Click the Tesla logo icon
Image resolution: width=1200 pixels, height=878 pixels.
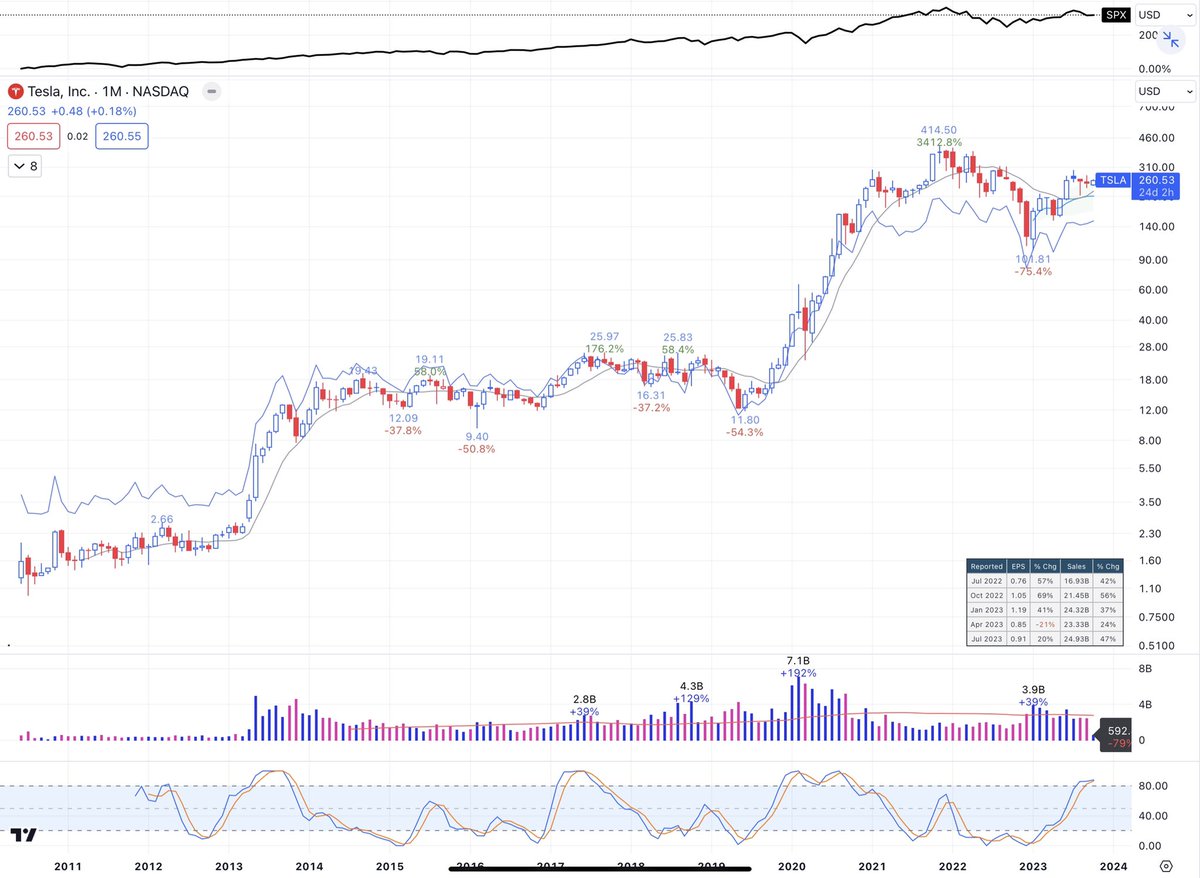[x=14, y=91]
